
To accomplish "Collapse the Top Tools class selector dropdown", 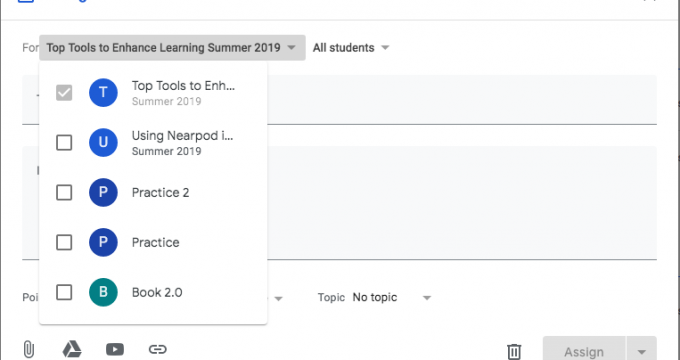I will pyautogui.click(x=172, y=48).
